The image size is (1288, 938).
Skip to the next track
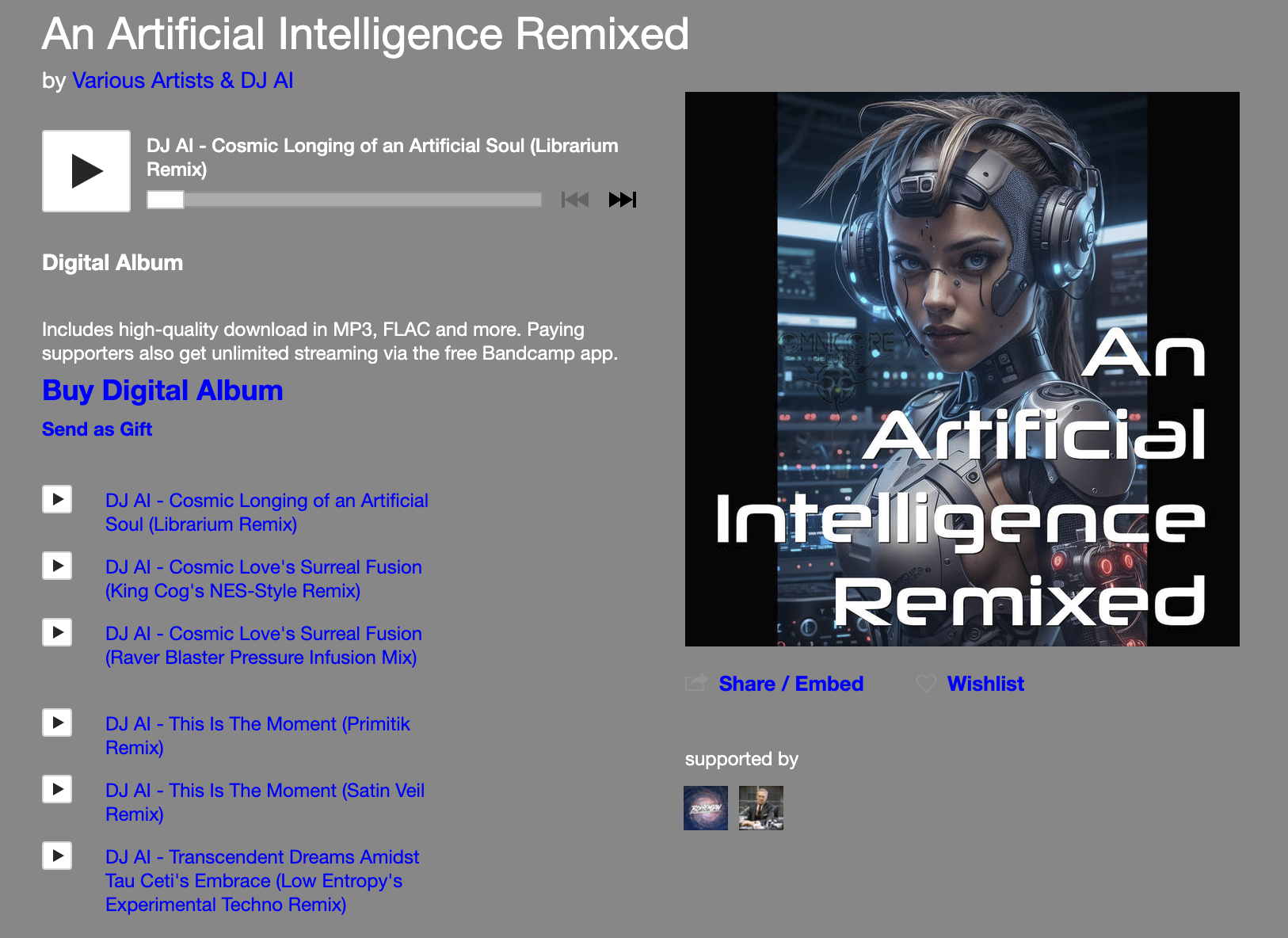click(622, 200)
